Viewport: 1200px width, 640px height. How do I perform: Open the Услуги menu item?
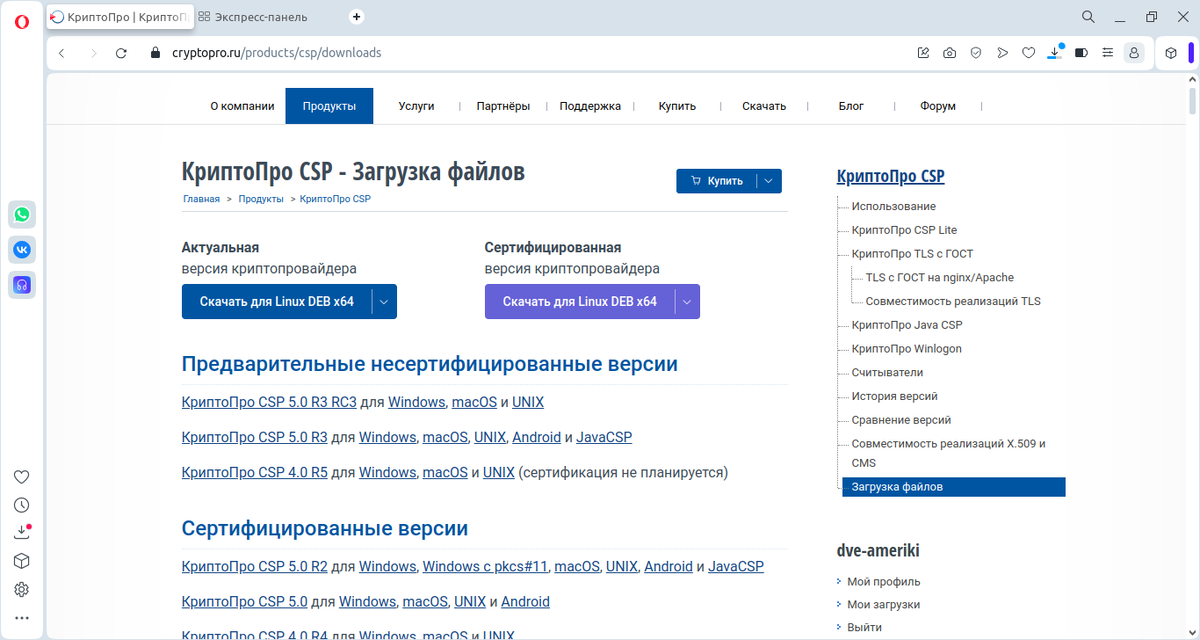tap(416, 106)
